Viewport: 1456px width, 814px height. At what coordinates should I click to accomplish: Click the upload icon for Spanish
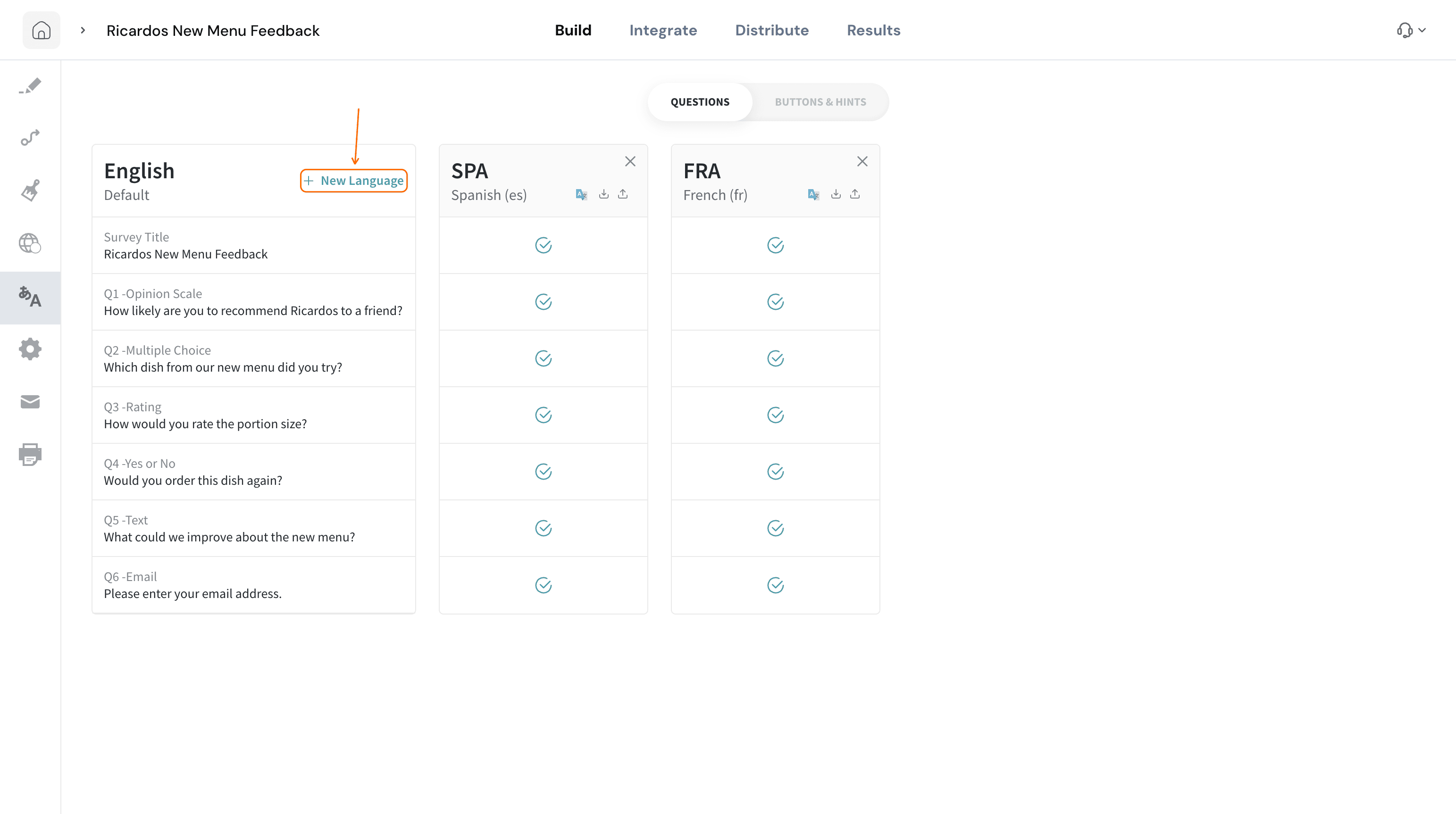click(x=623, y=194)
